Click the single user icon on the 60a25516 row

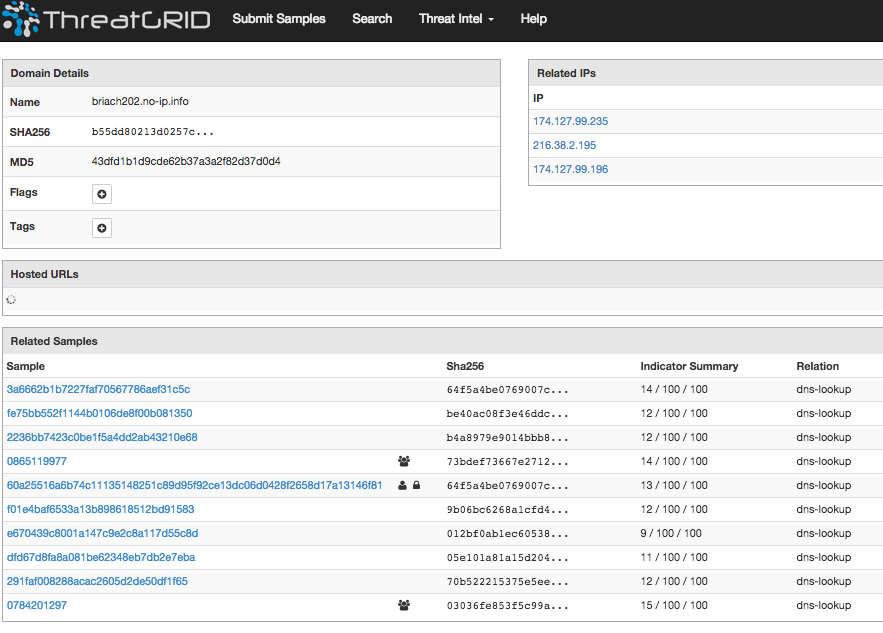click(x=402, y=485)
